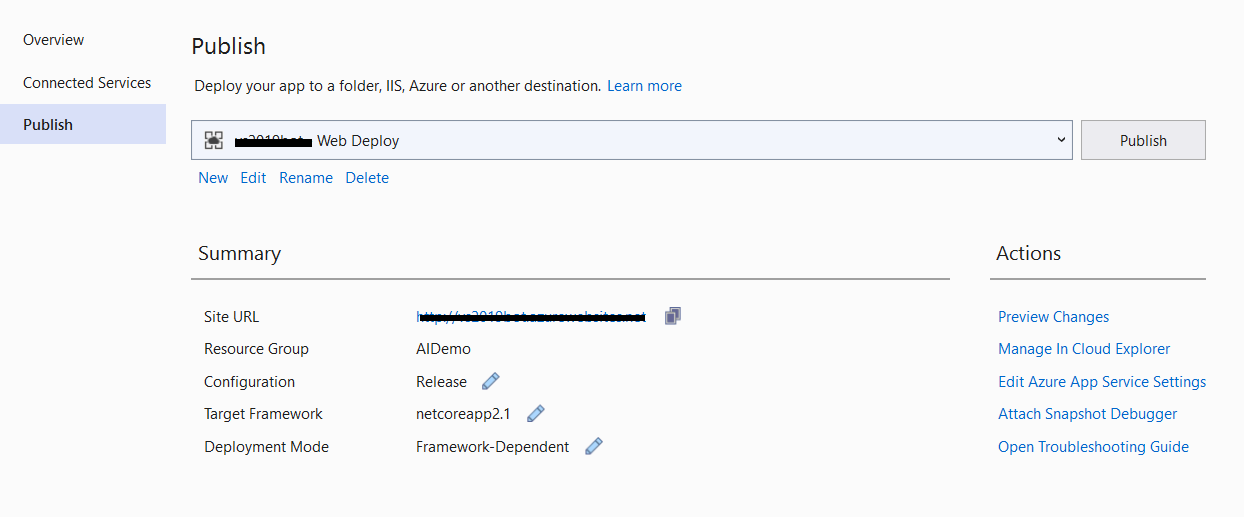Switch to the Overview tab
This screenshot has width=1244, height=517.
click(54, 40)
